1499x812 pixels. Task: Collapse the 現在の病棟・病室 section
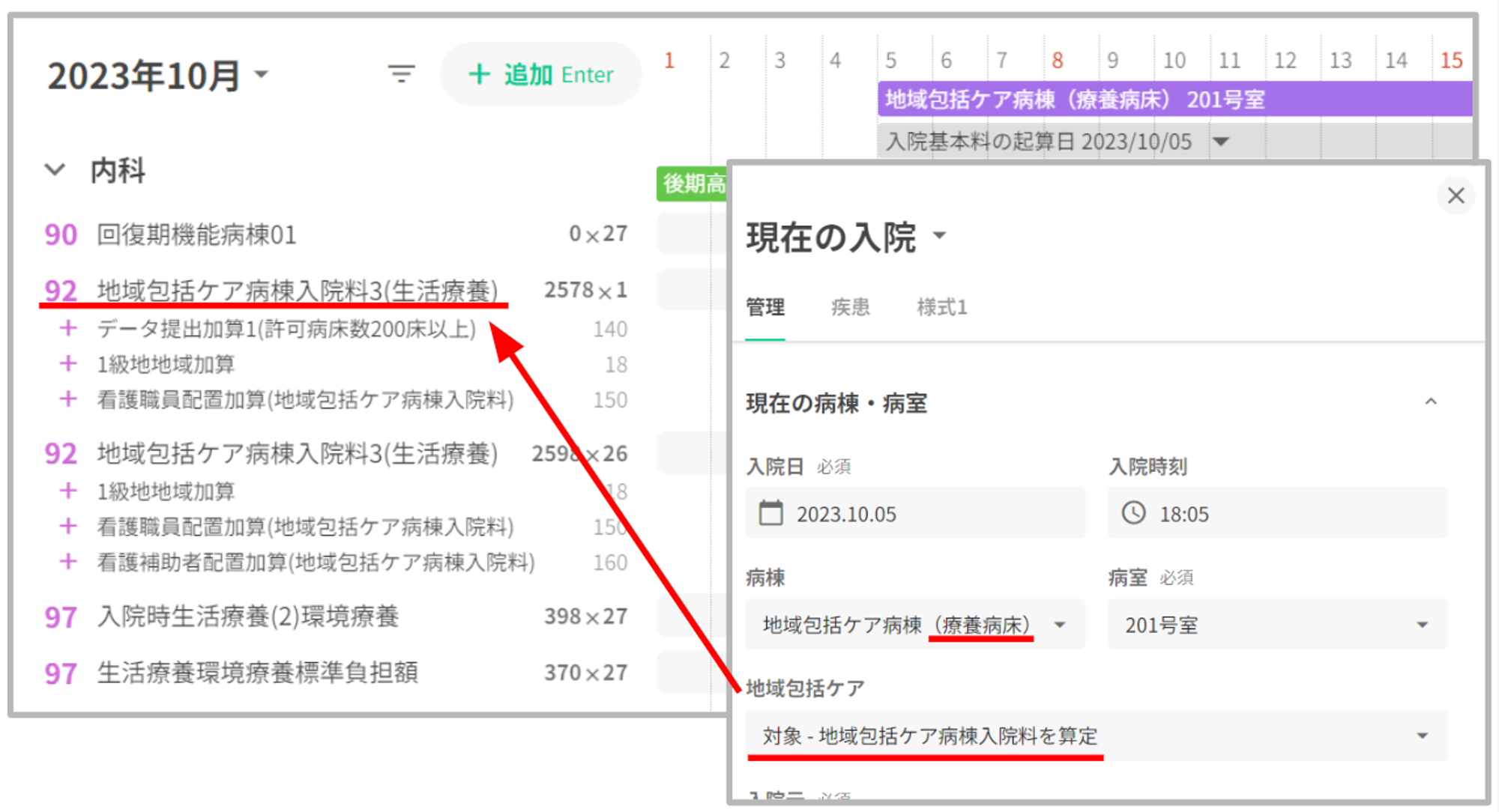pyautogui.click(x=1431, y=402)
